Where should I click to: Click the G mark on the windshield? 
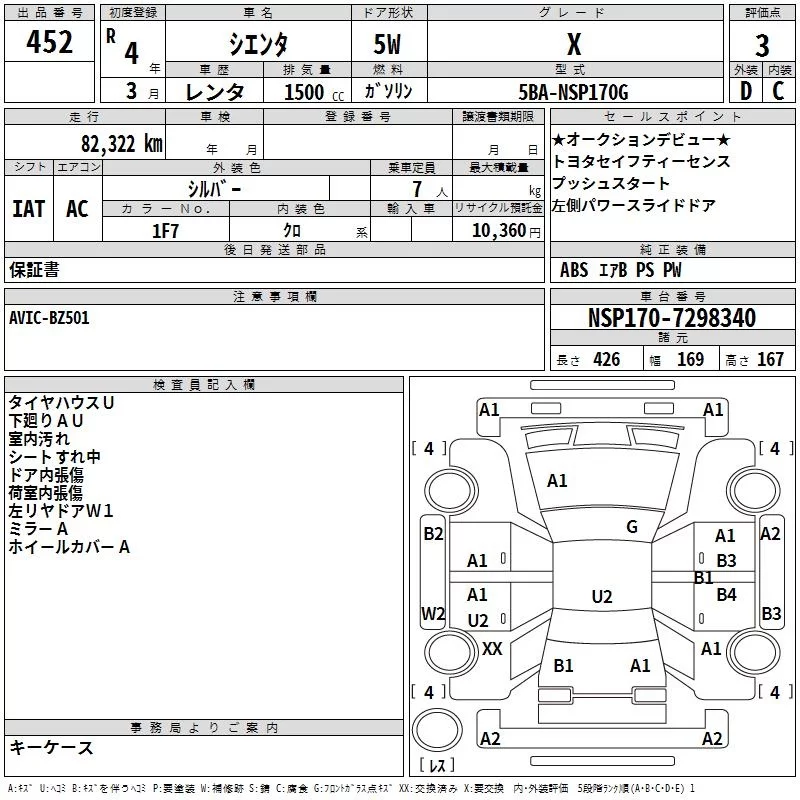[x=632, y=527]
